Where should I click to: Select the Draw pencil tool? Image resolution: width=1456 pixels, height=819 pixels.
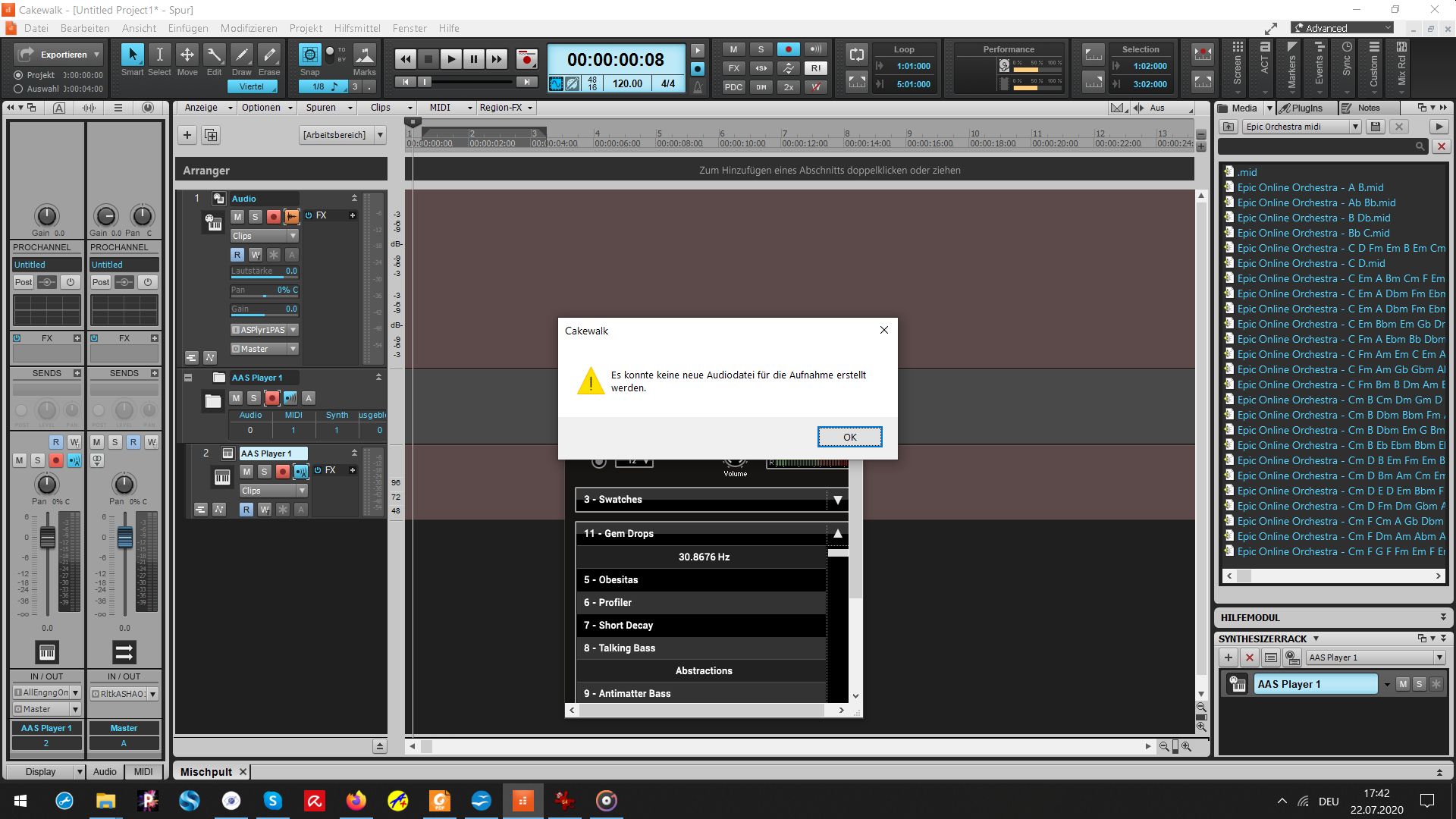click(241, 55)
